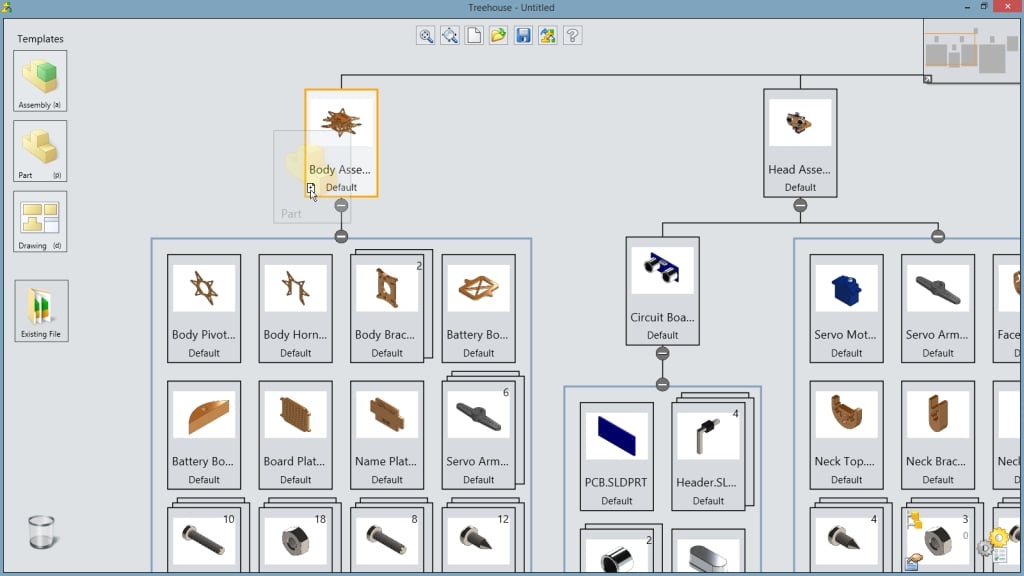Select the PCB.SLDPRT part card
This screenshot has height=576, width=1024.
coord(616,456)
